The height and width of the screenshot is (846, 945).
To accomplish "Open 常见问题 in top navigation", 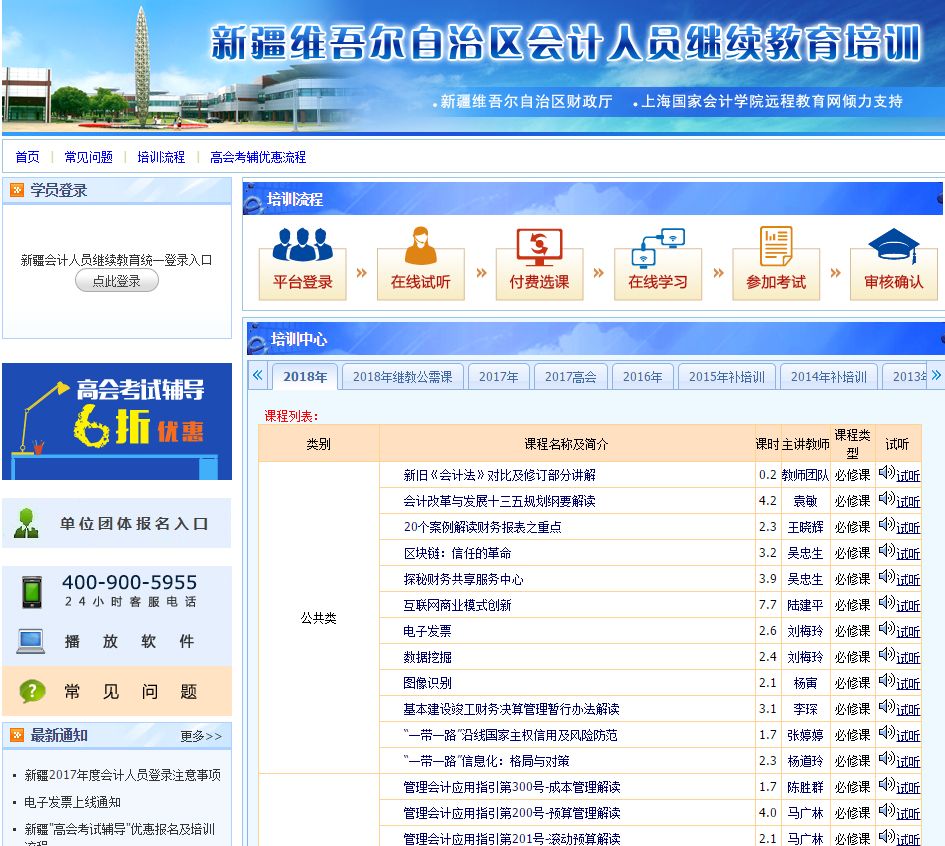I will (x=89, y=157).
